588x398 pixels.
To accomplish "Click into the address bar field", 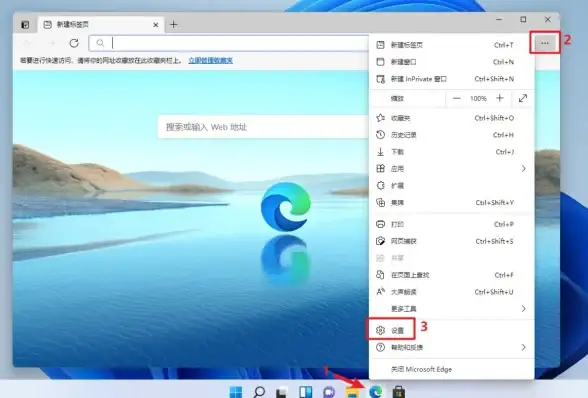I will [229, 43].
